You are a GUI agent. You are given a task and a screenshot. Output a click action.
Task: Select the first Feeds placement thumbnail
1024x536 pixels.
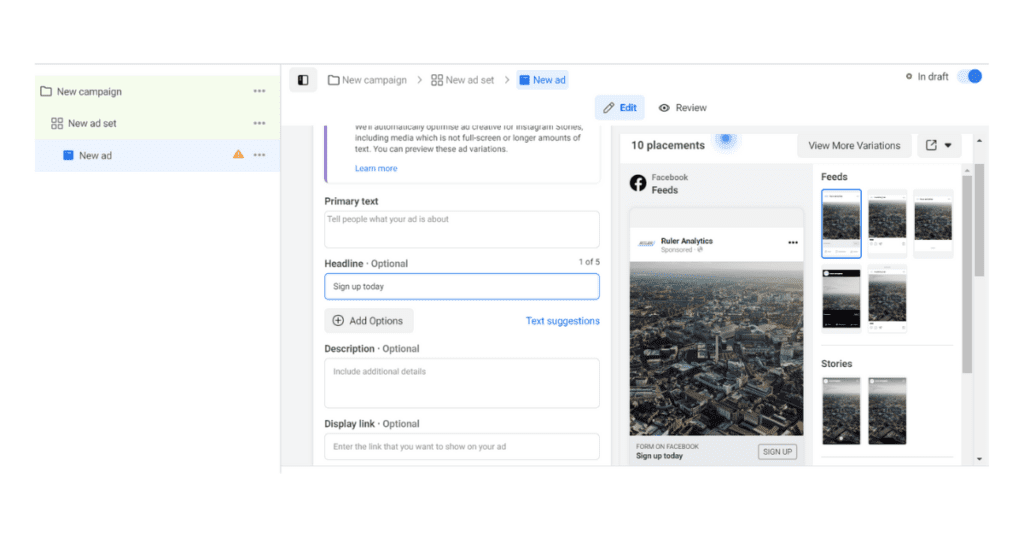pyautogui.click(x=841, y=224)
